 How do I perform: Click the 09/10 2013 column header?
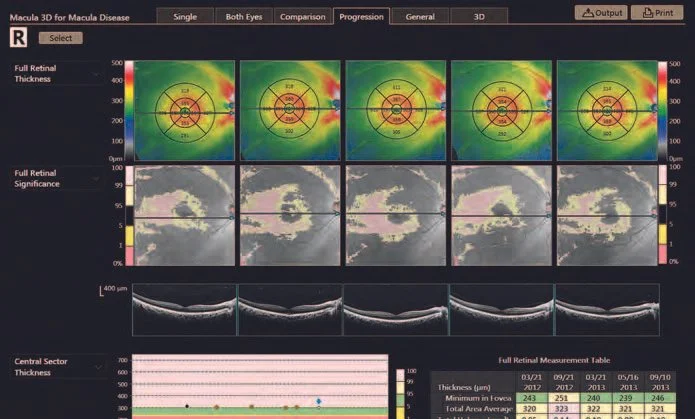tap(660, 382)
